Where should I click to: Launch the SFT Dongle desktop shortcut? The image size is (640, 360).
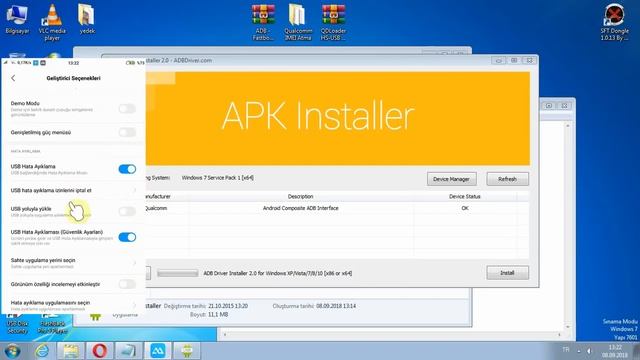[614, 22]
